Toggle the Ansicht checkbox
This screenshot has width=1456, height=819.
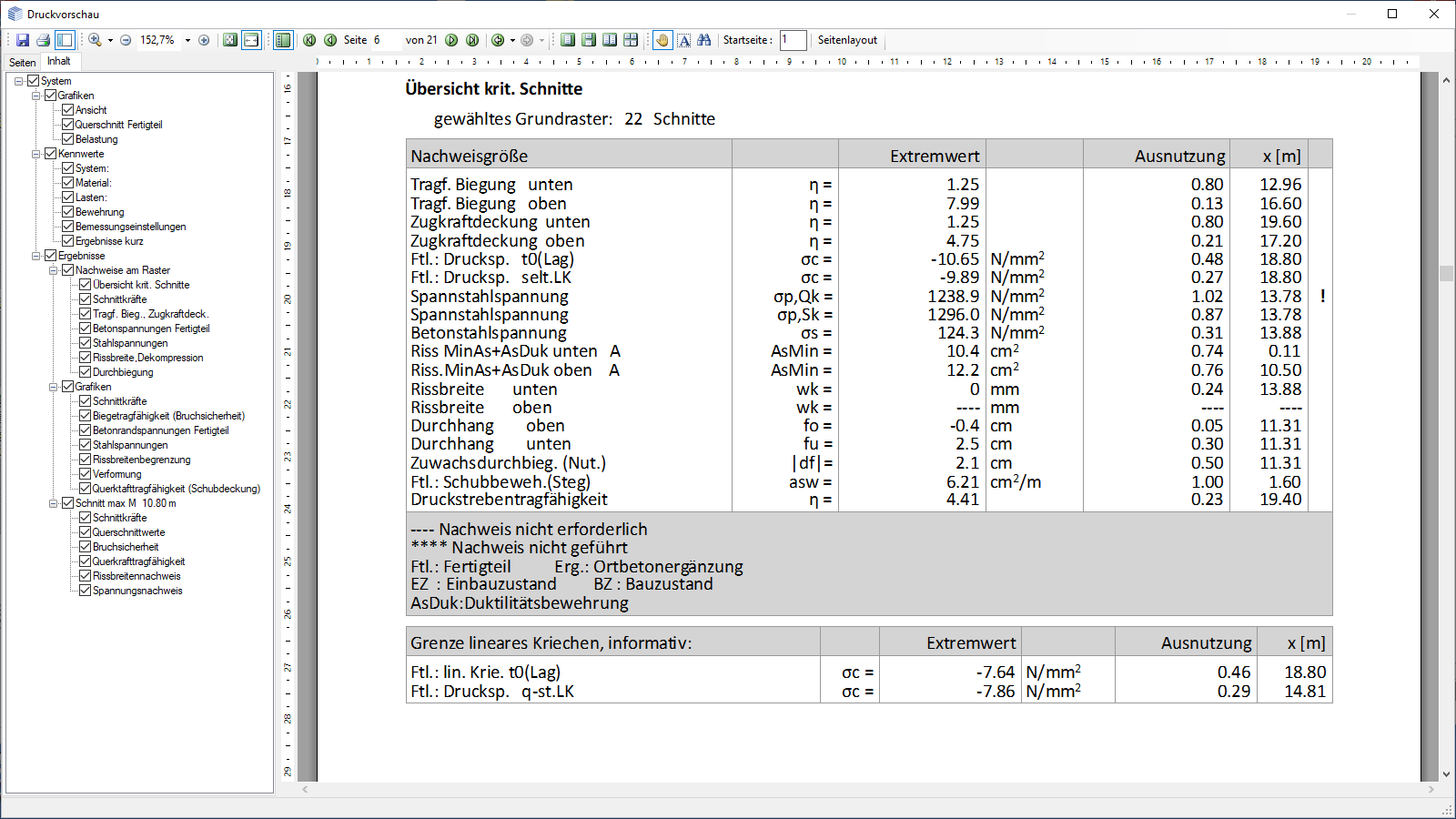[x=67, y=110]
